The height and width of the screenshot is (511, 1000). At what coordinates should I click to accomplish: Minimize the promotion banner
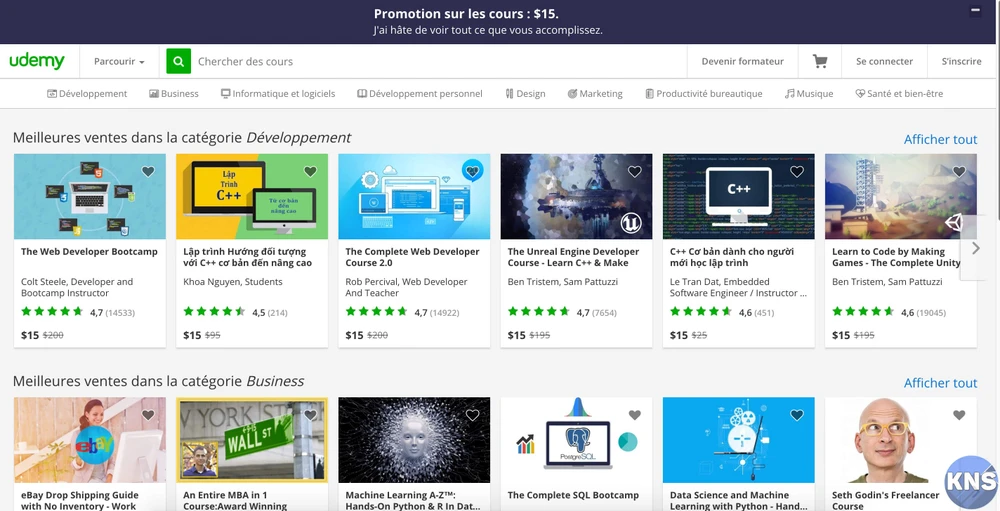[x=975, y=11]
